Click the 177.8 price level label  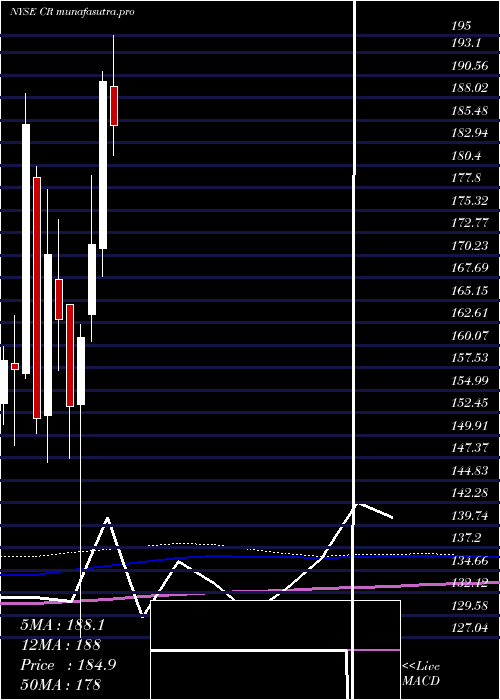[x=466, y=178]
